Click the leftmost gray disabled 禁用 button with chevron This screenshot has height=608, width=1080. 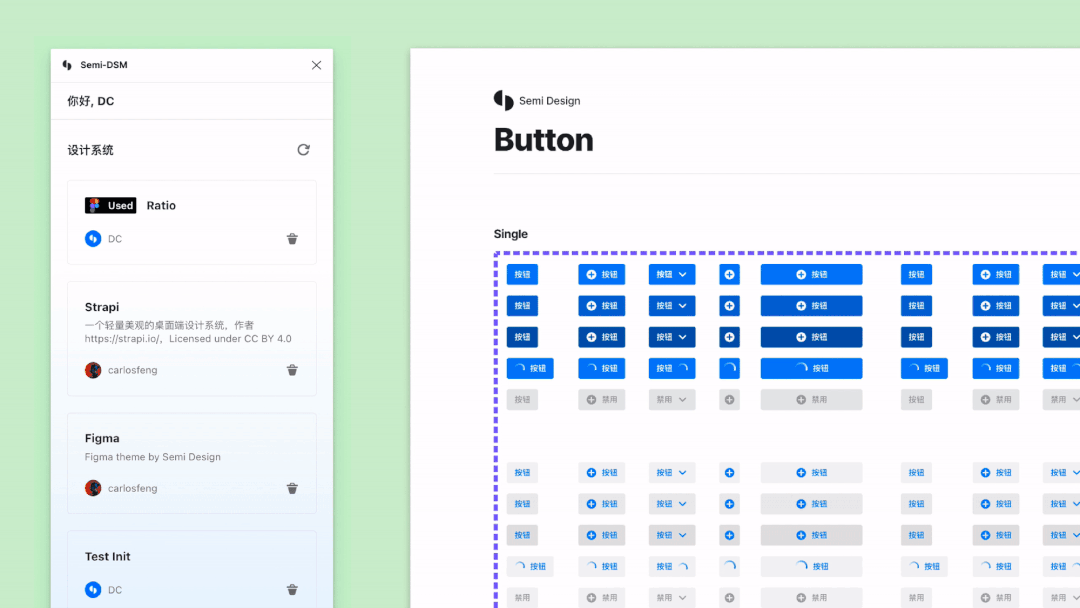point(672,399)
